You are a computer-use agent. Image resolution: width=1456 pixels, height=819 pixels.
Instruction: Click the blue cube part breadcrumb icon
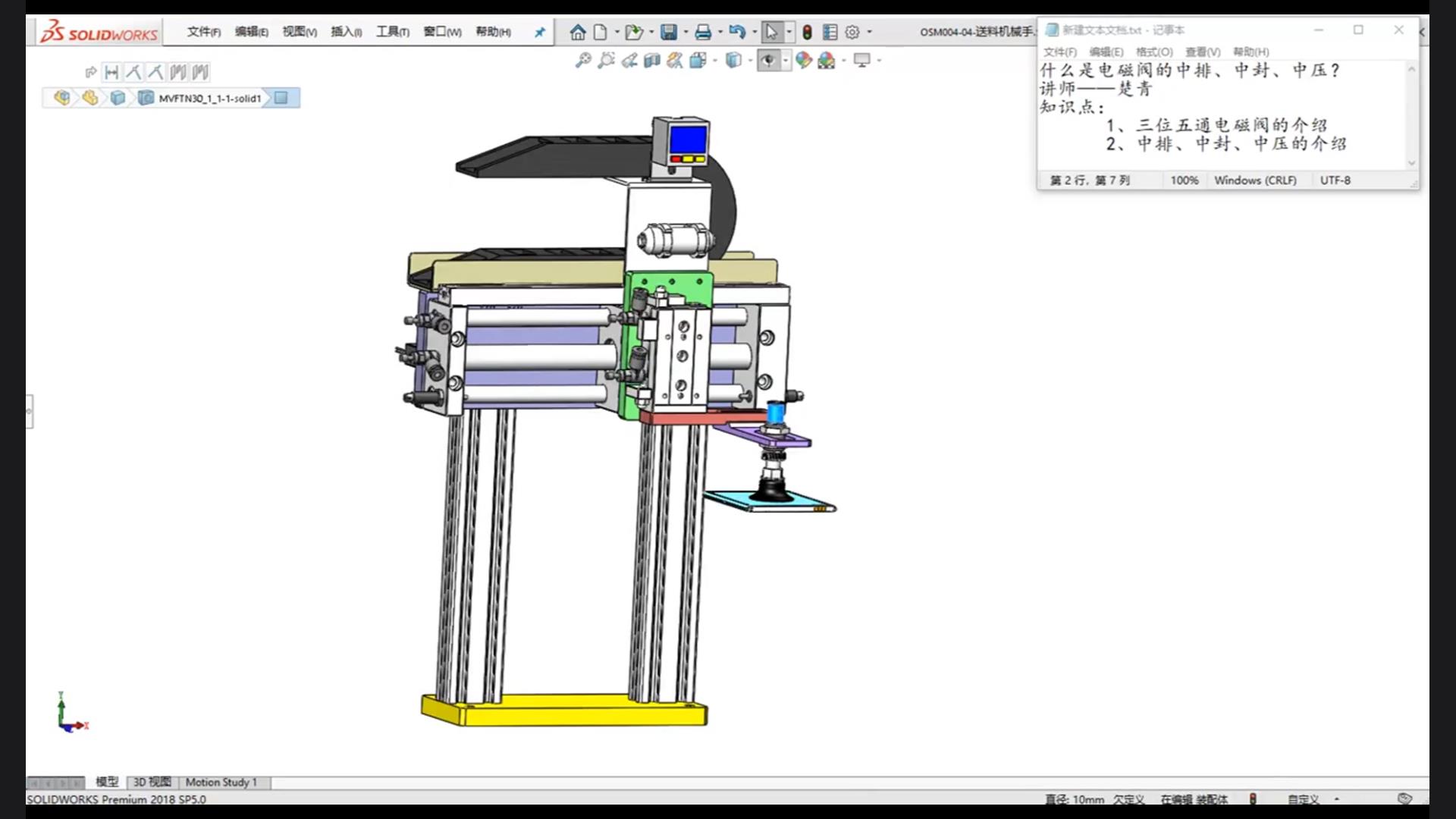118,98
